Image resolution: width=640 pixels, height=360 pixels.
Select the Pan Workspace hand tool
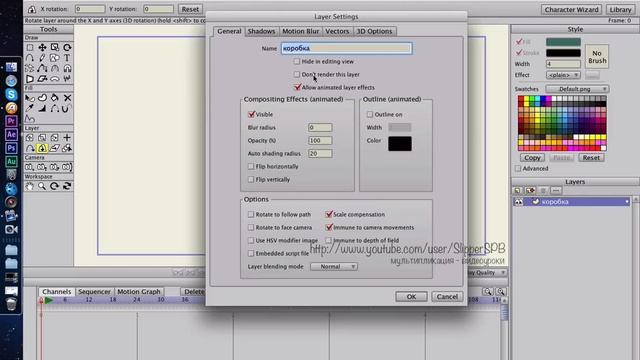click(x=30, y=186)
